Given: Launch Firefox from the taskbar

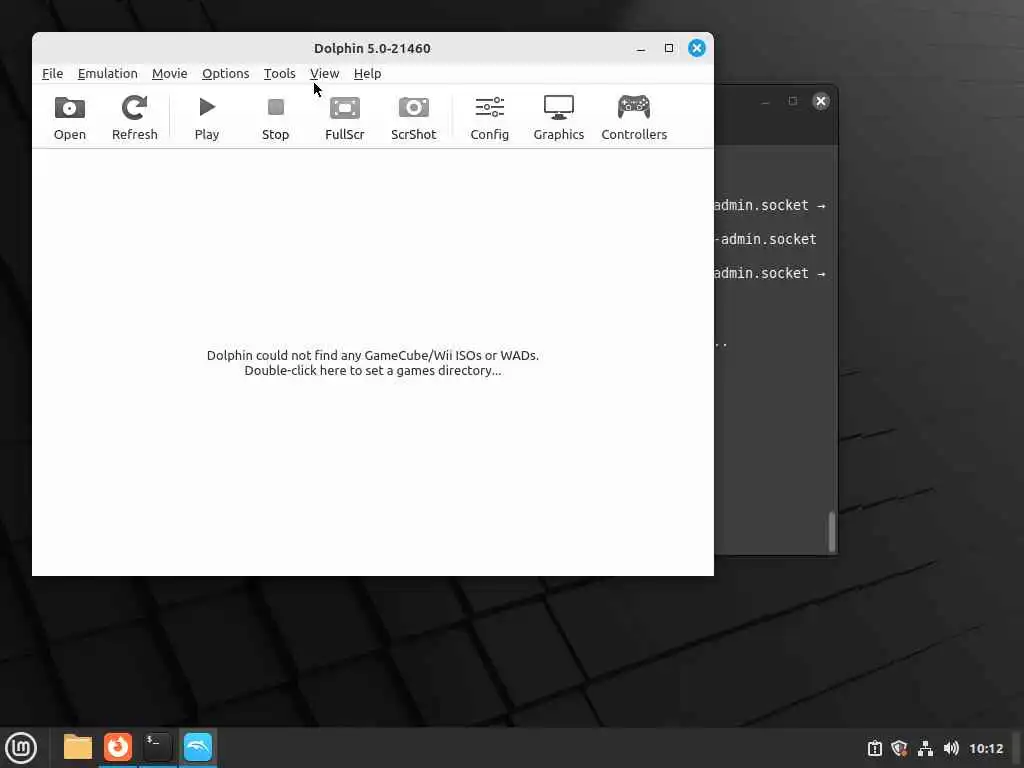Looking at the screenshot, I should pos(118,747).
